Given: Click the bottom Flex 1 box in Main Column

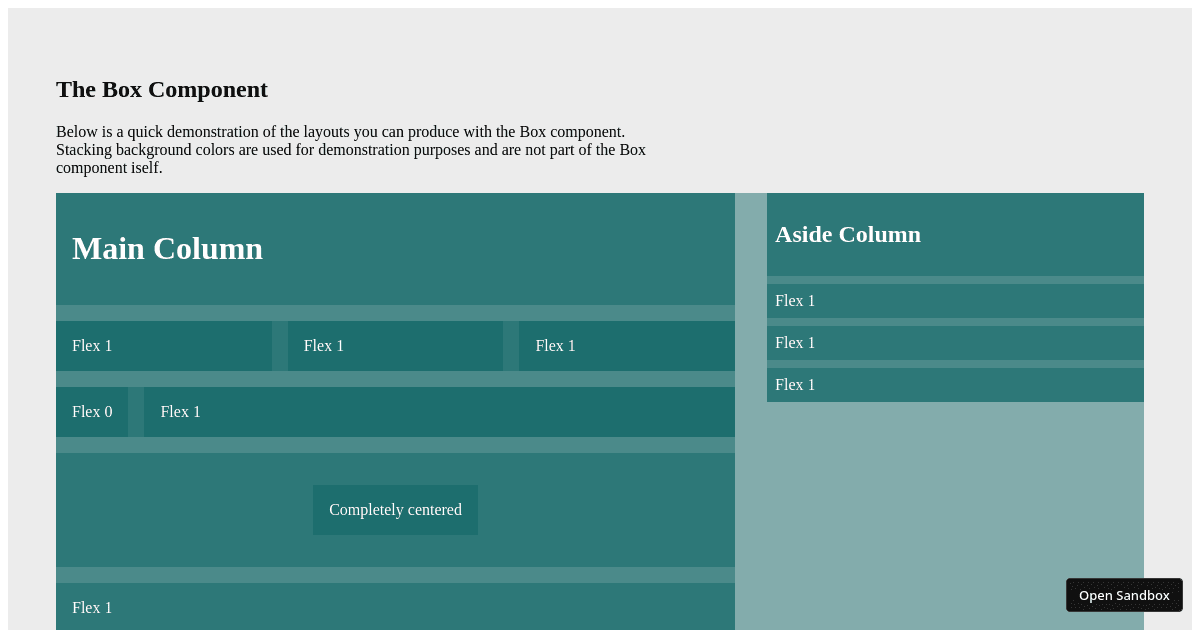Looking at the screenshot, I should (x=395, y=607).
